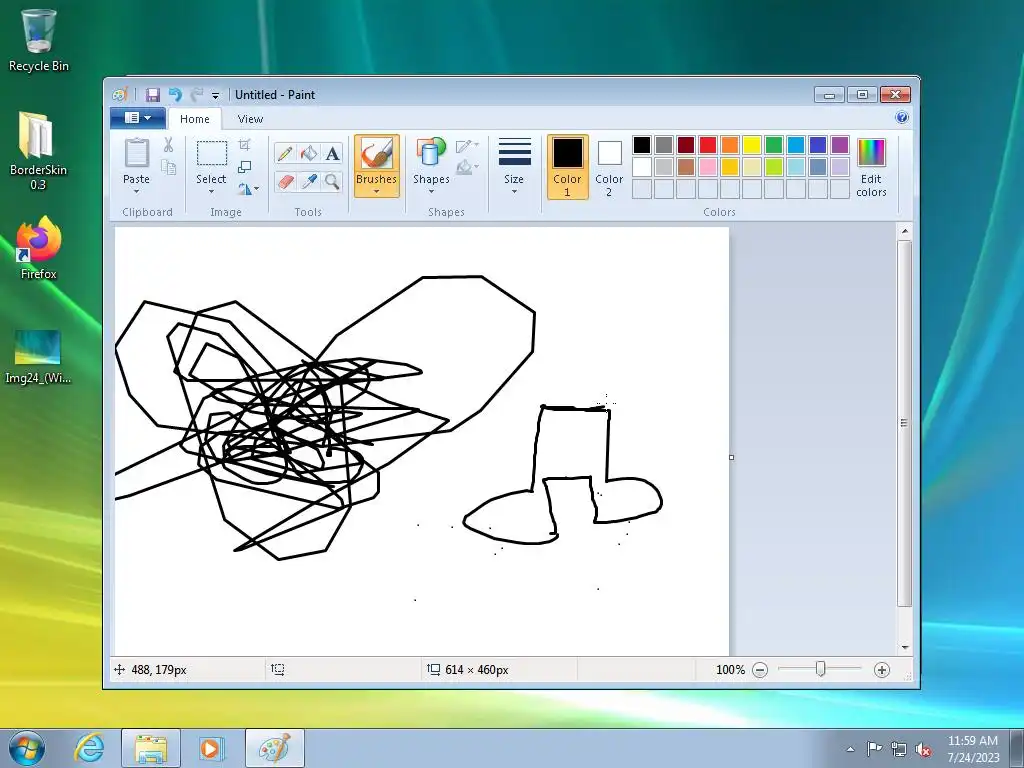Expand the Select dropdown arrow

[x=212, y=192]
